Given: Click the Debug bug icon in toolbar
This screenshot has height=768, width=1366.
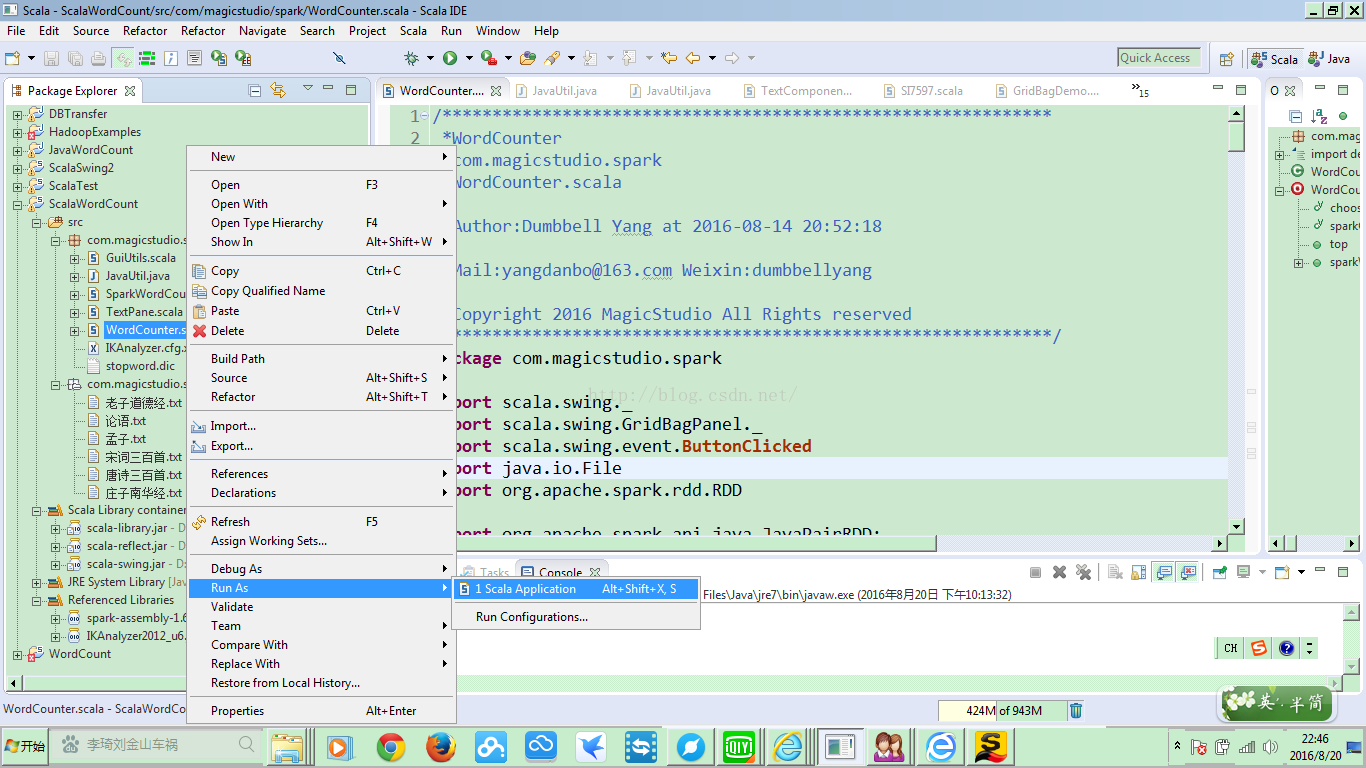Looking at the screenshot, I should click(x=411, y=58).
